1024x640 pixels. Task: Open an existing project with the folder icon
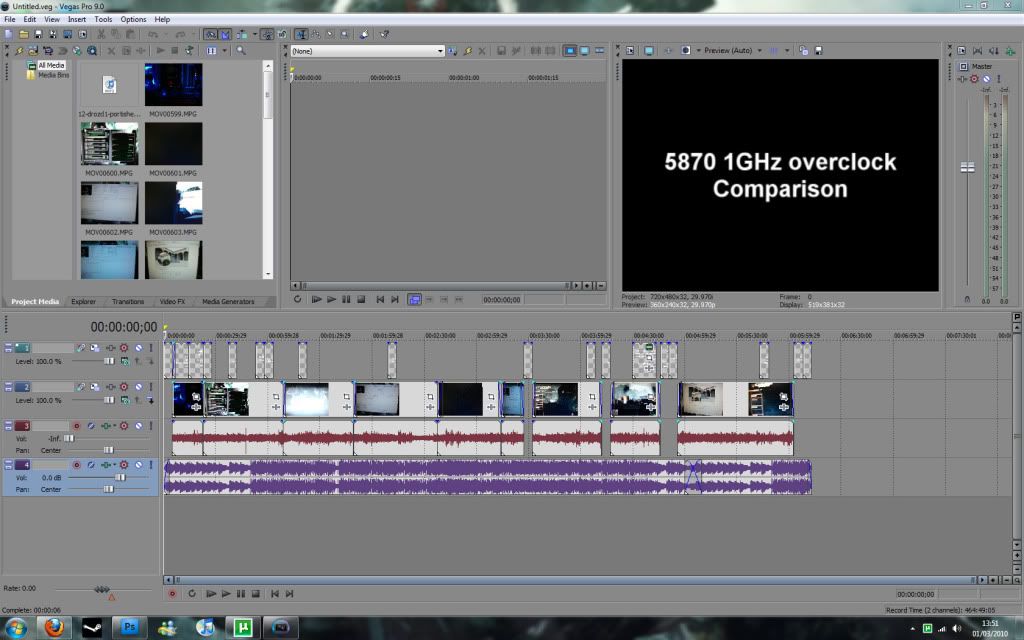point(23,34)
